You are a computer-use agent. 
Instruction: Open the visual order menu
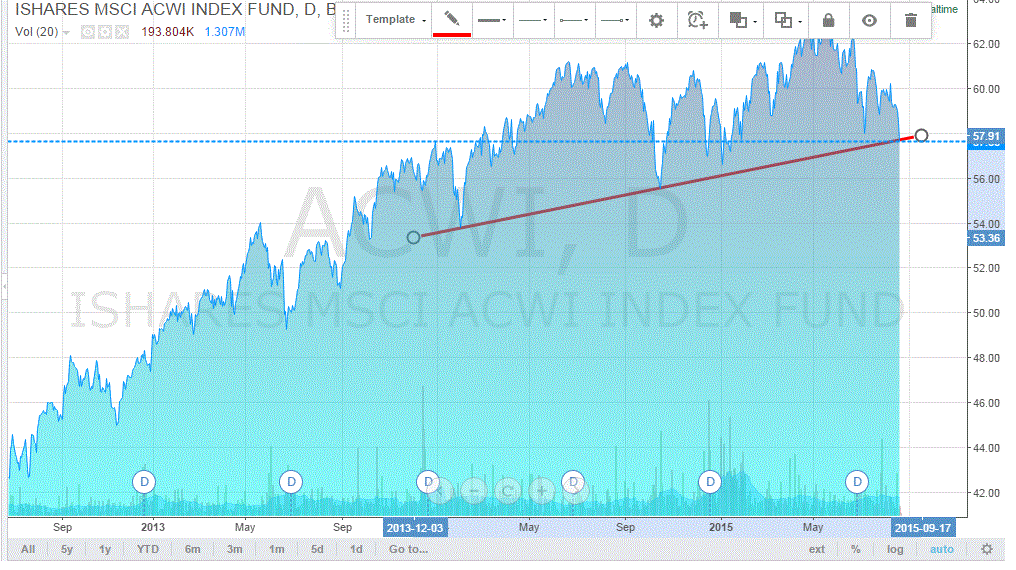(x=741, y=21)
